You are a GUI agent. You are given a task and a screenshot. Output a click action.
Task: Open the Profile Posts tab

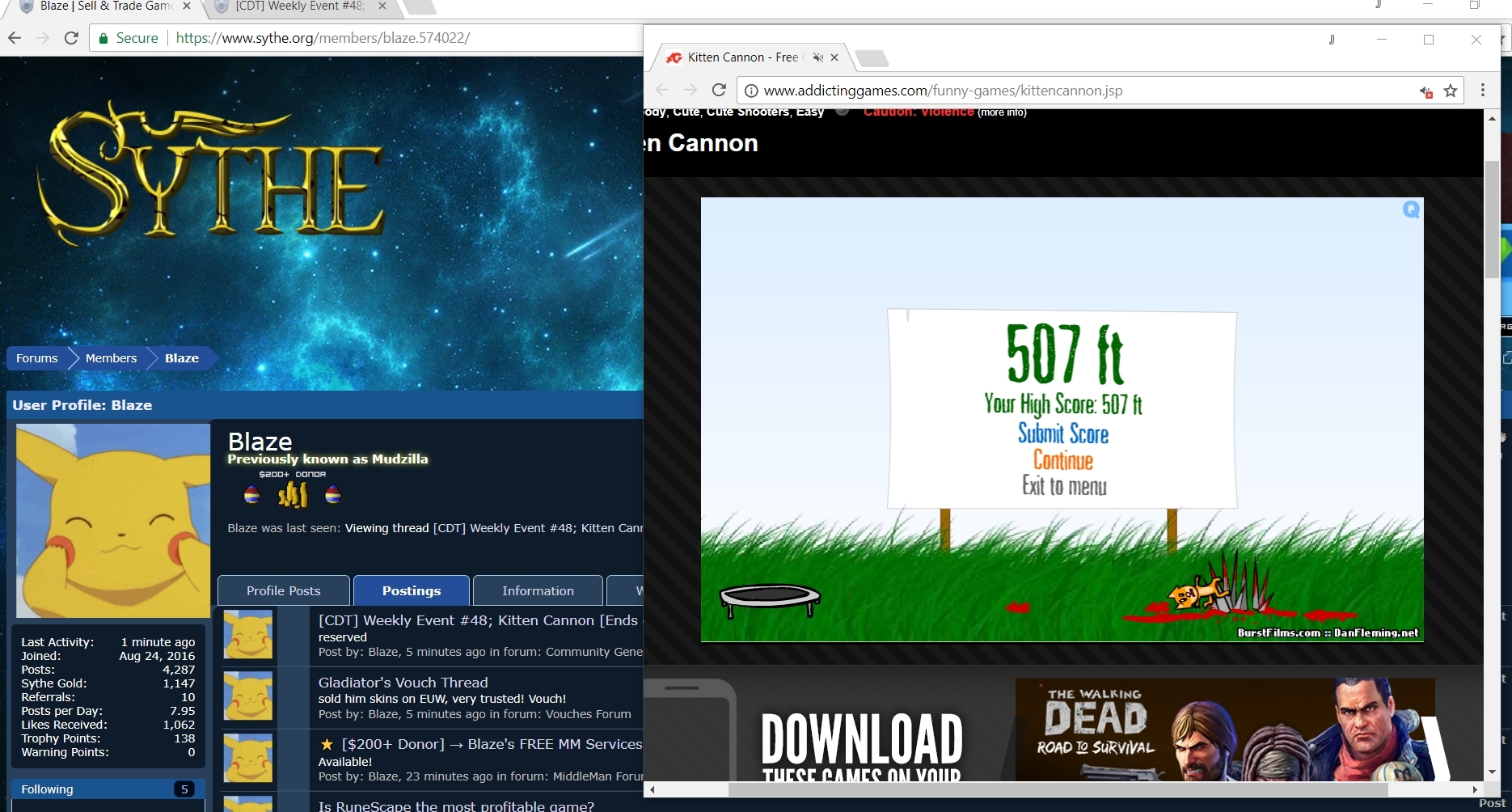(284, 590)
